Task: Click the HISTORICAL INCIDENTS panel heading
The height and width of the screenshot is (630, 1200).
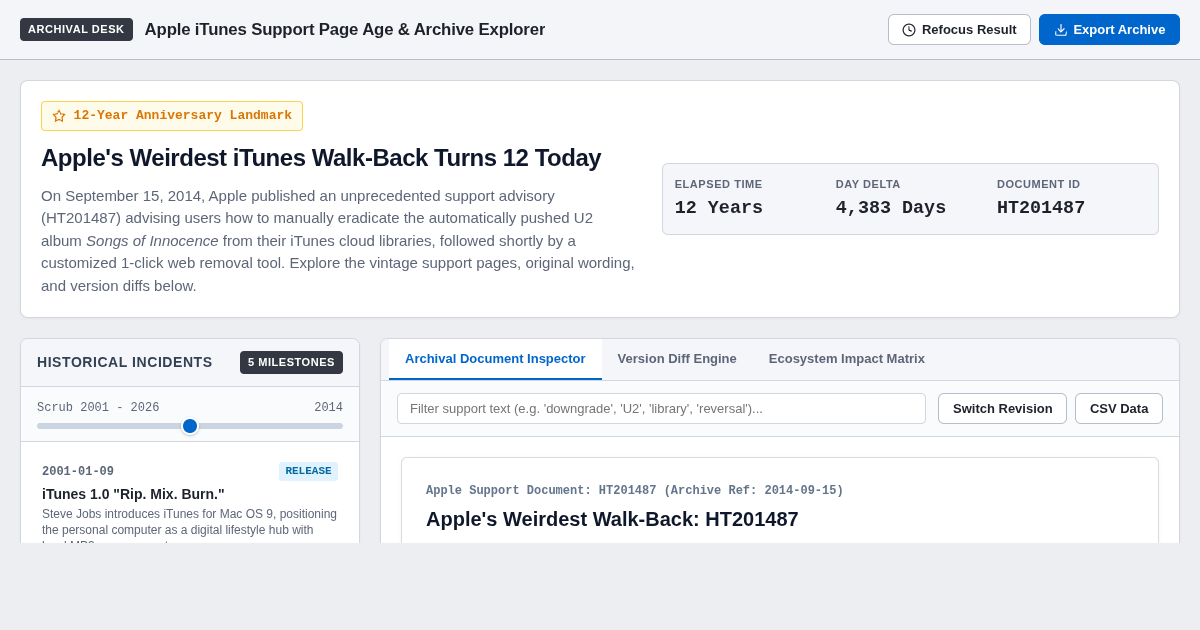Action: (125, 362)
